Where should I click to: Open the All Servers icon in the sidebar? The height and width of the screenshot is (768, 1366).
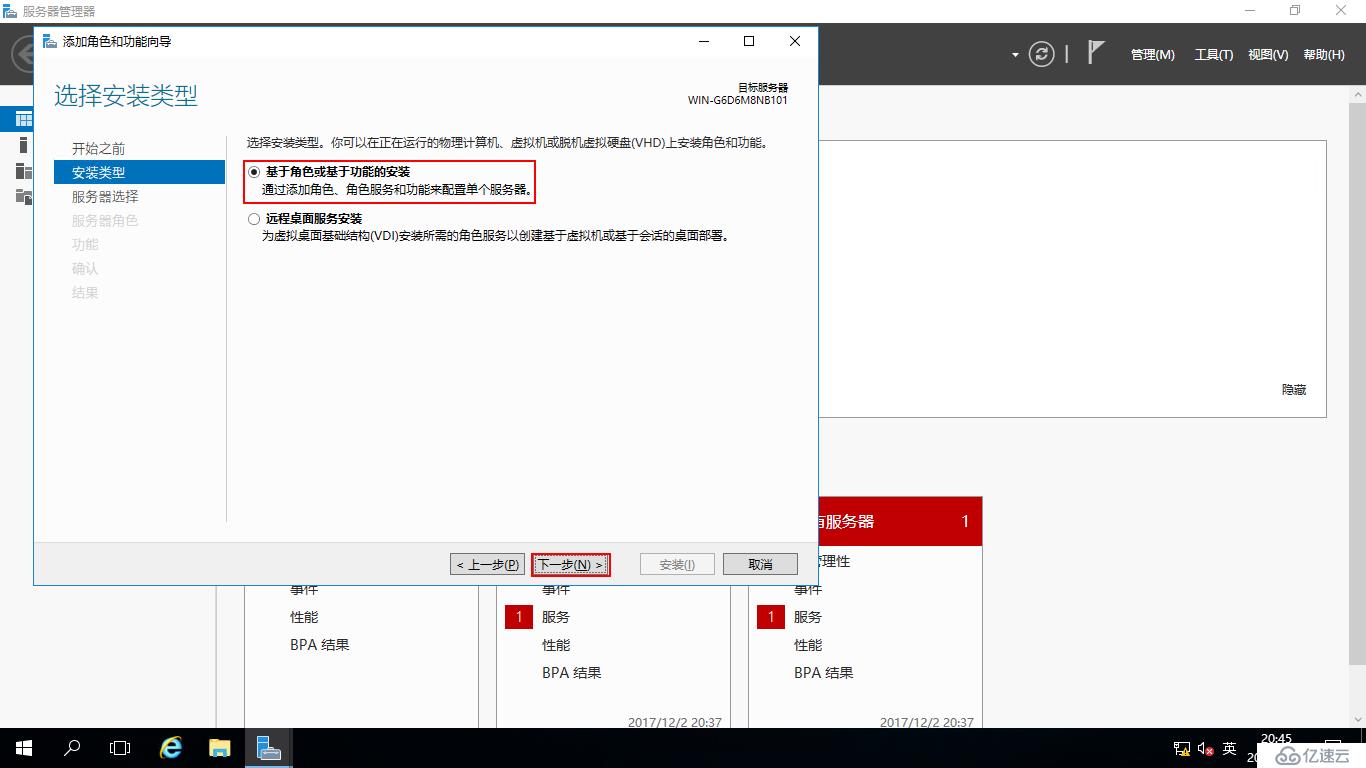[x=23, y=171]
